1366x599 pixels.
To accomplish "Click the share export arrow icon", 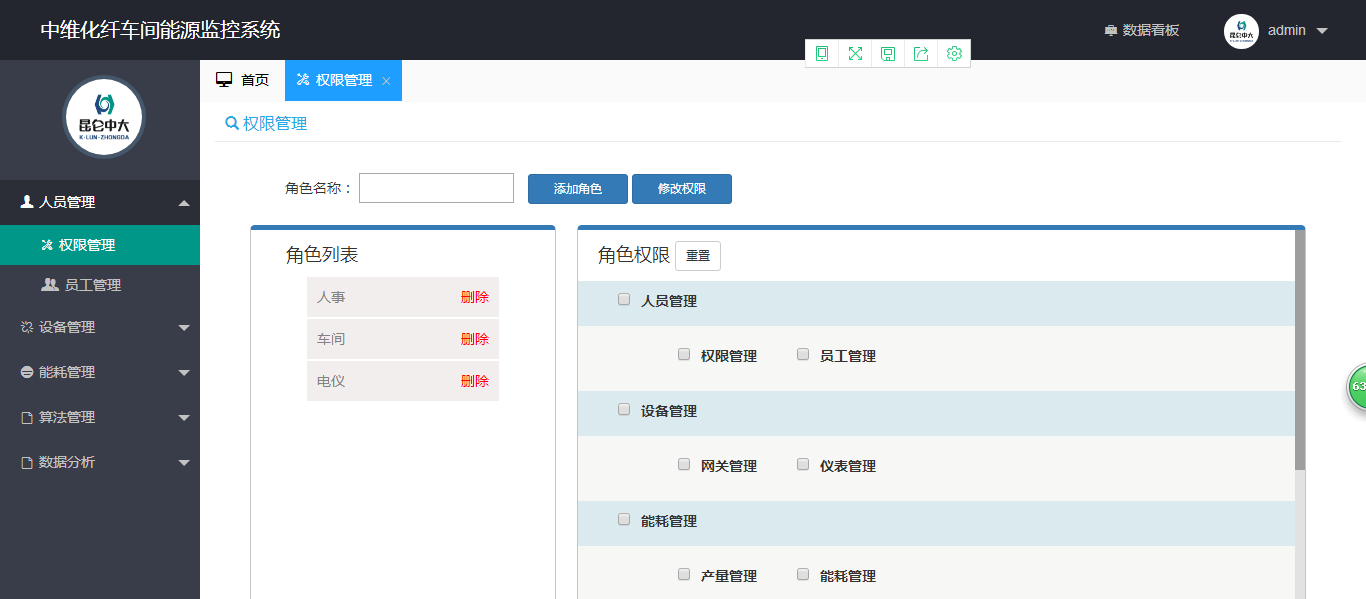I will click(921, 54).
